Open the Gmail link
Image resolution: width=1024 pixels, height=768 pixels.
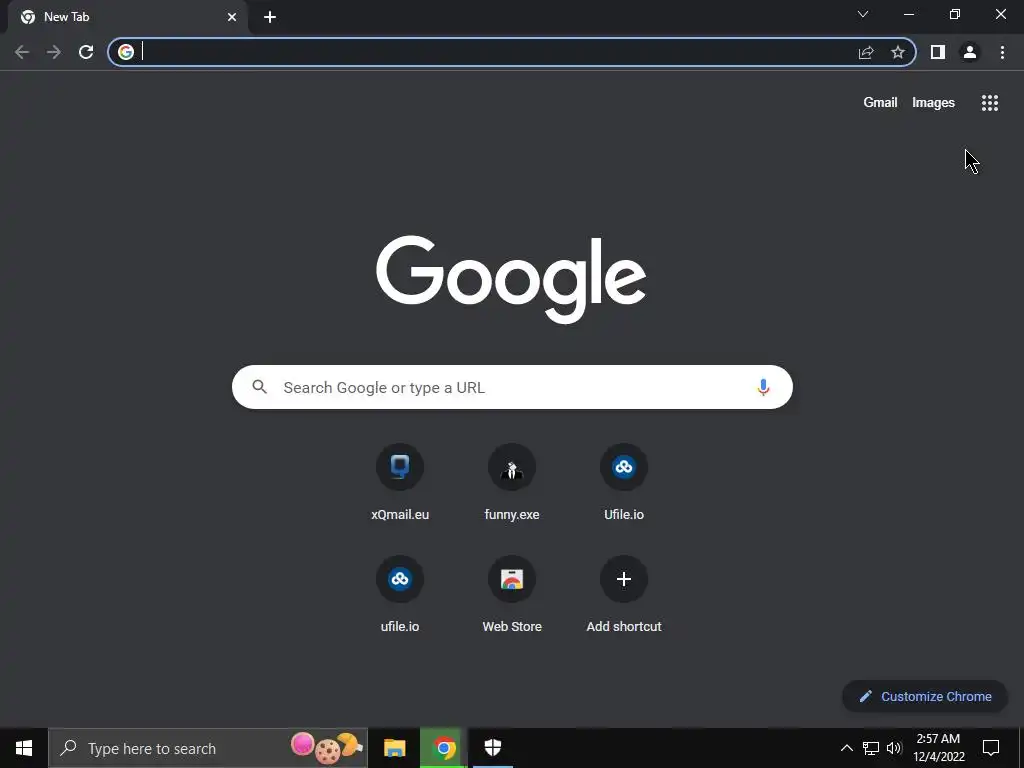coord(880,103)
